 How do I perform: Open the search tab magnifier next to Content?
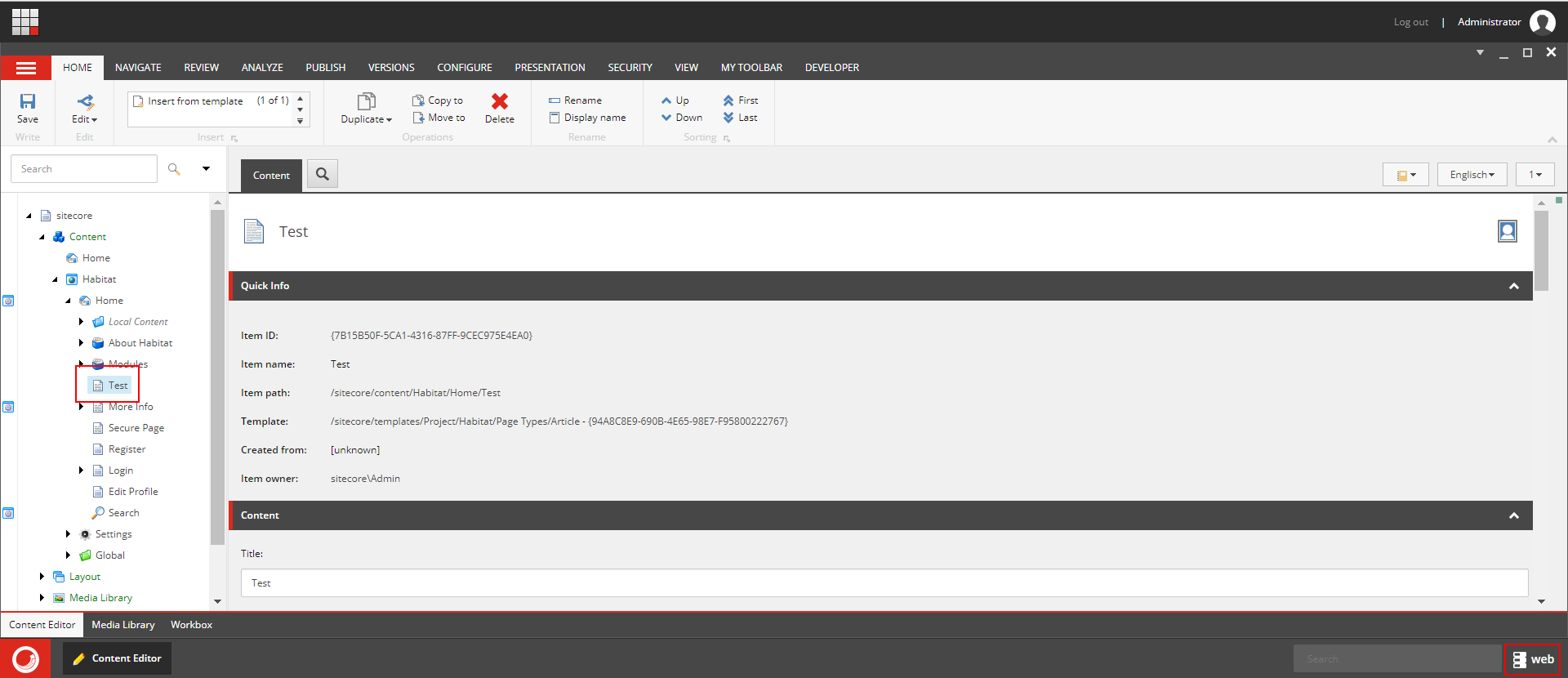pyautogui.click(x=323, y=174)
